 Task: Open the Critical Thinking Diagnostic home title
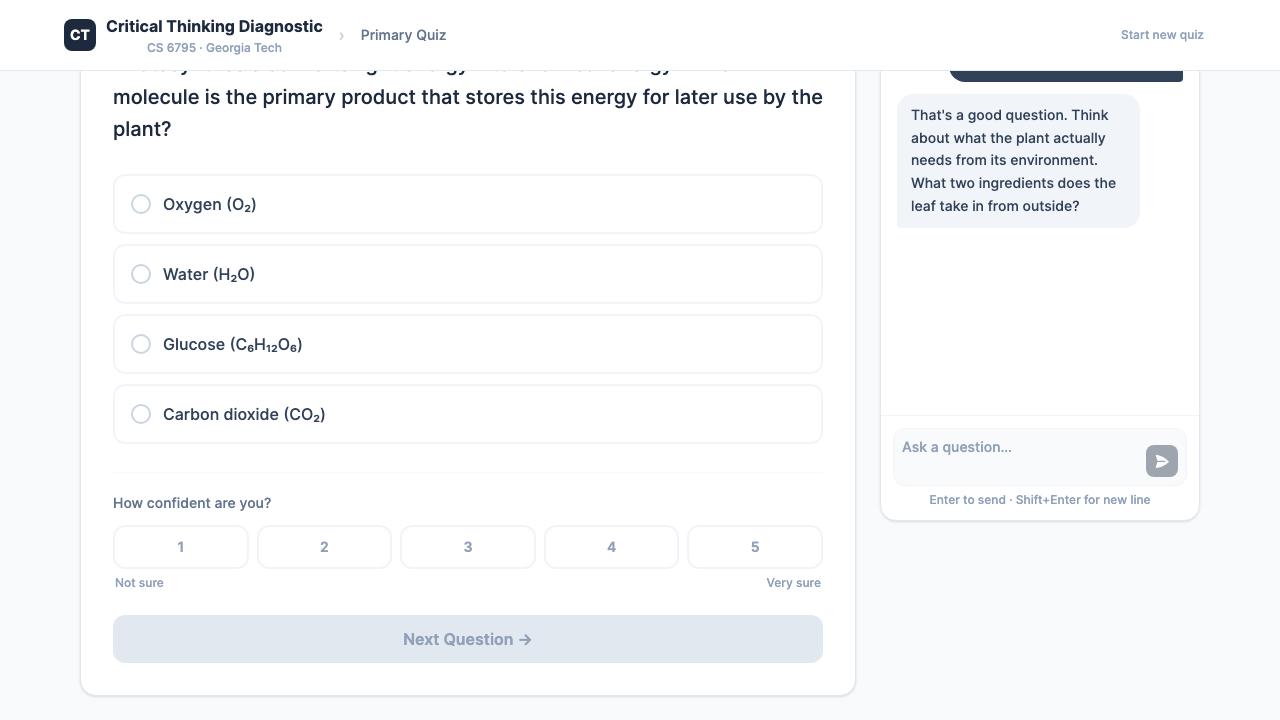(x=214, y=26)
